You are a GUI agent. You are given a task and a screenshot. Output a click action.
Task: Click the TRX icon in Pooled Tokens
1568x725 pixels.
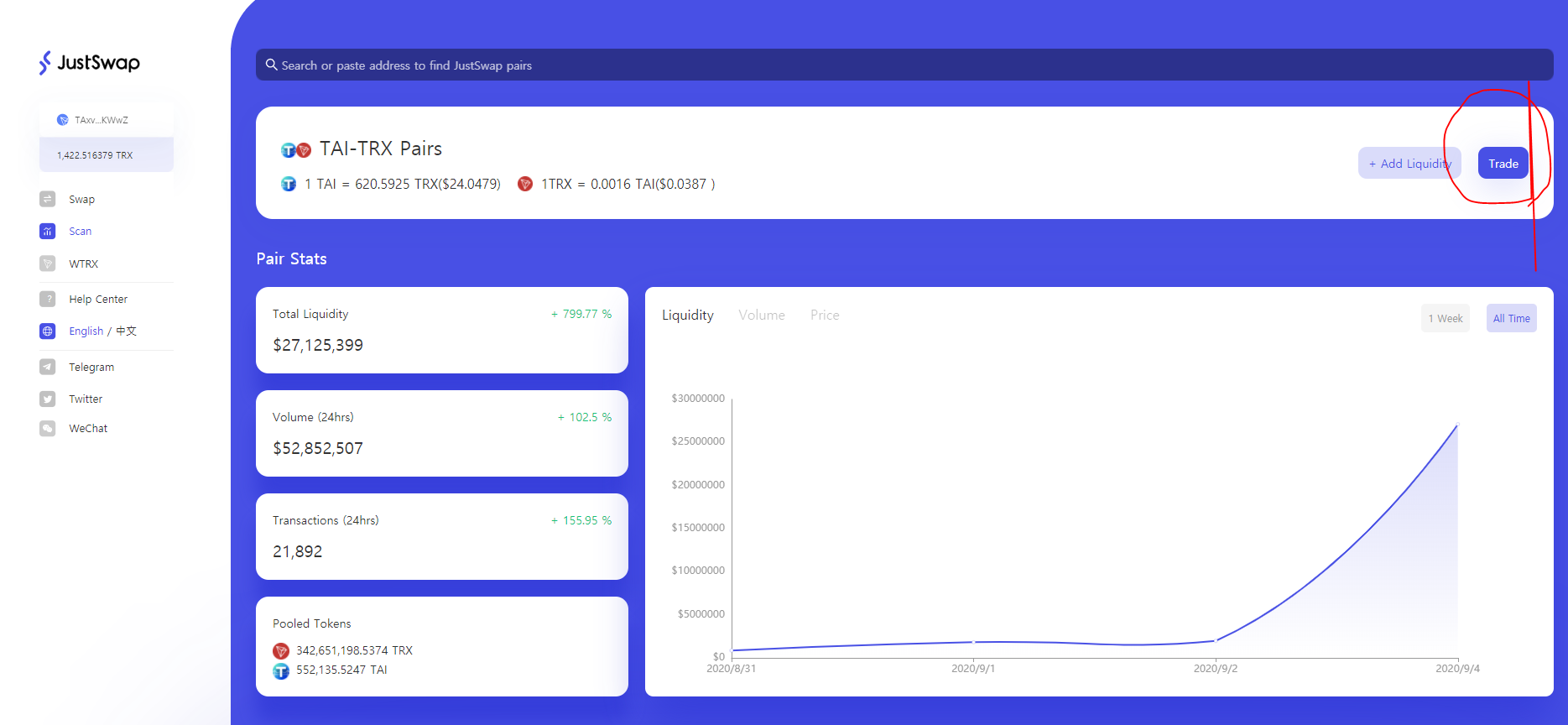pos(281,651)
